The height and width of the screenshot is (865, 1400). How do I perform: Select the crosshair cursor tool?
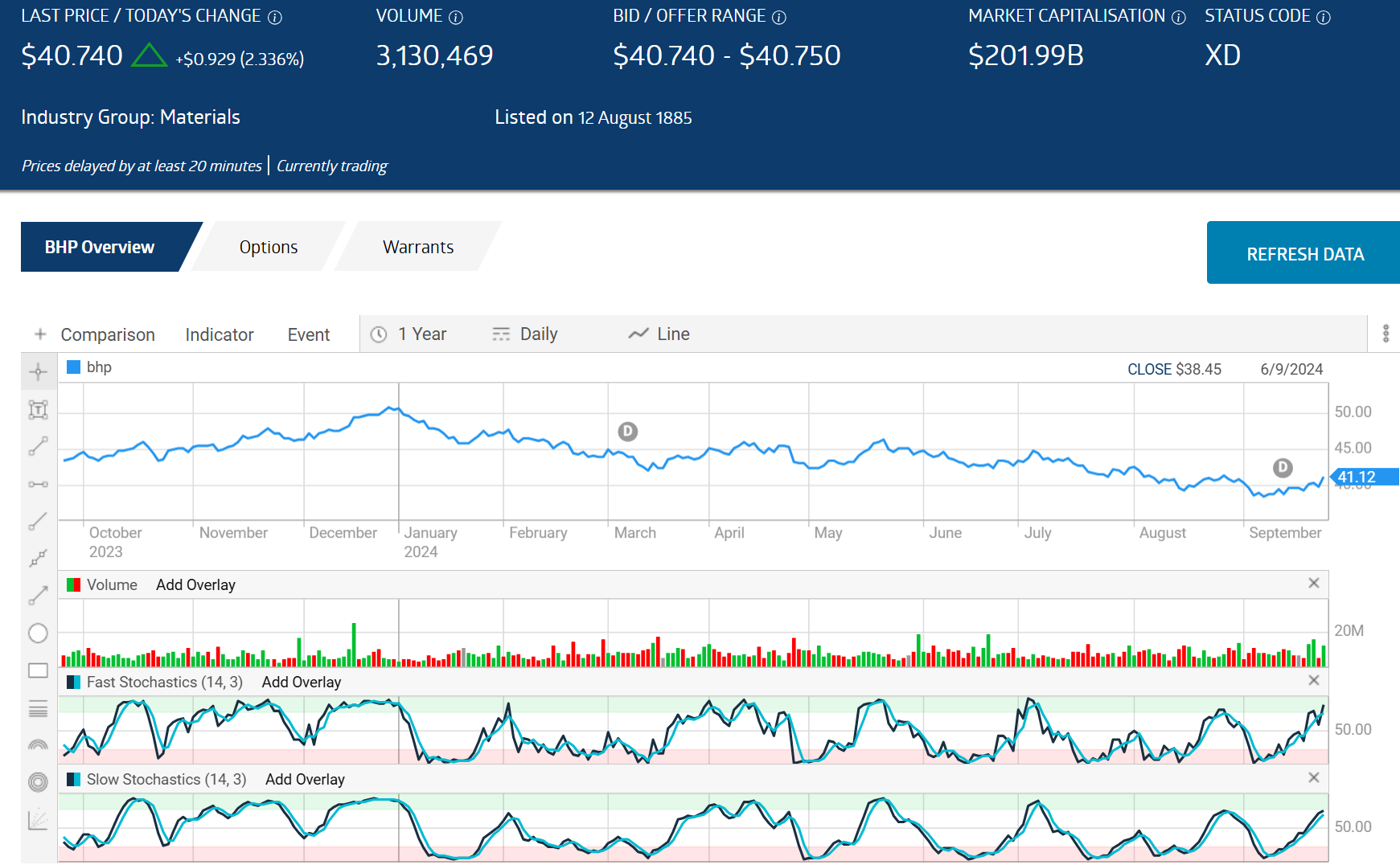click(38, 371)
